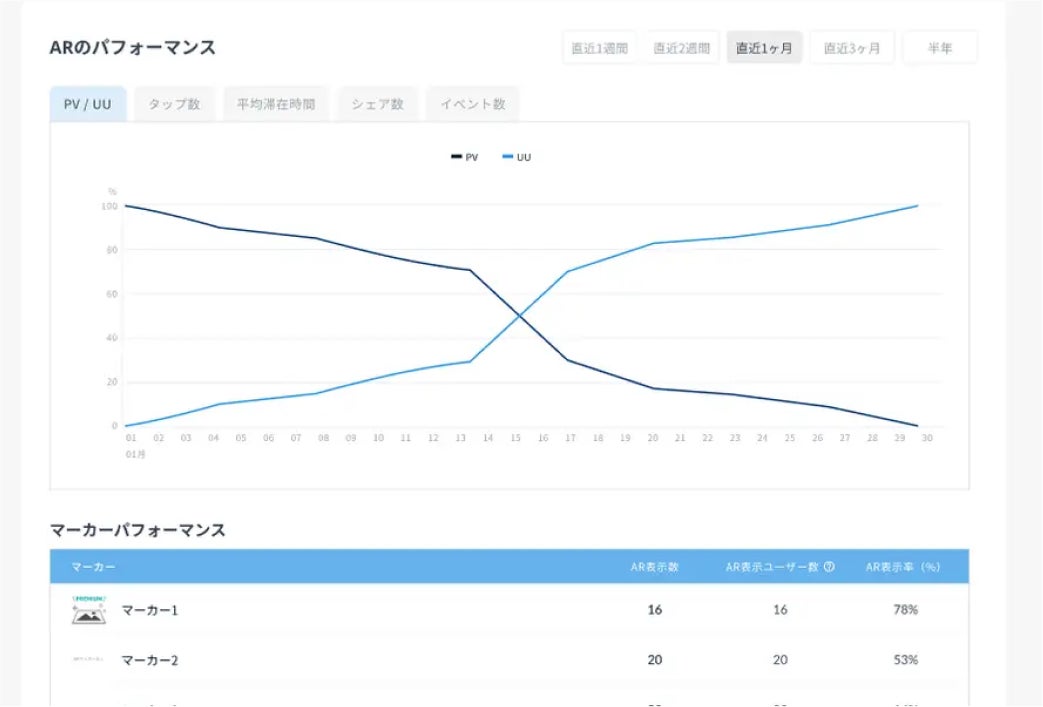
Task: Click the マーカー2 thumbnail image
Action: 89,659
